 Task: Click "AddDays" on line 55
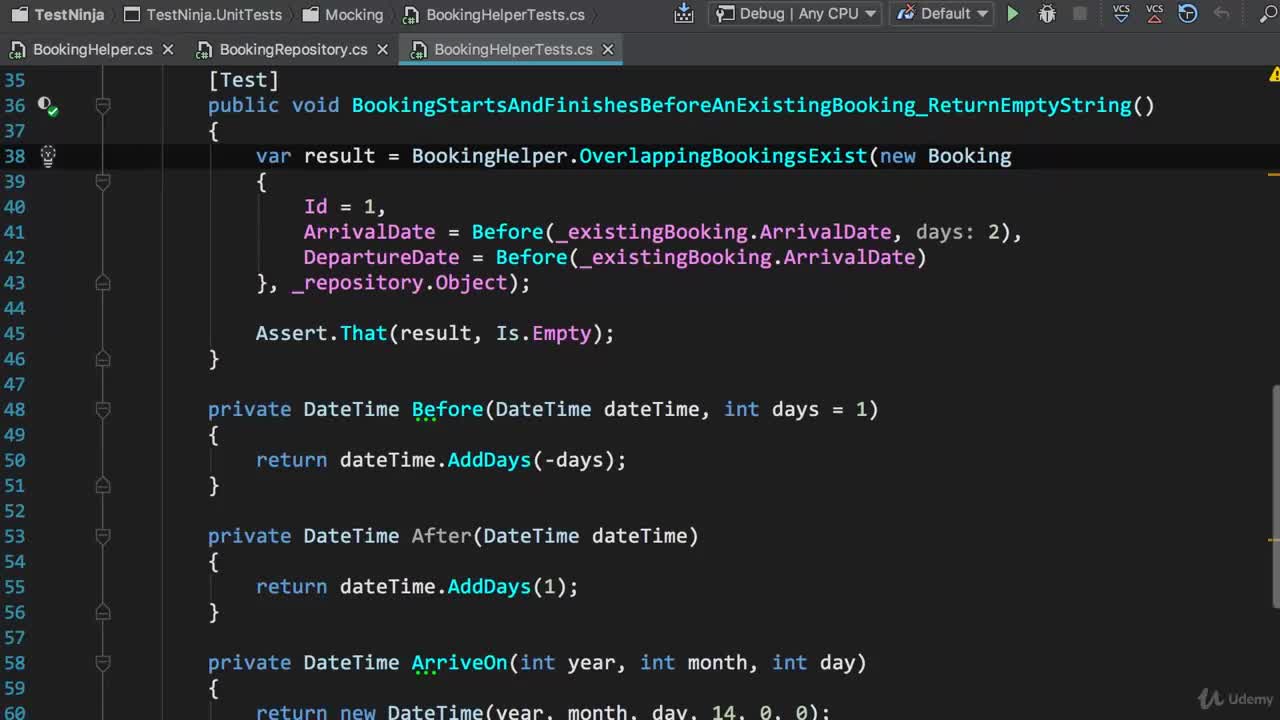coord(489,586)
